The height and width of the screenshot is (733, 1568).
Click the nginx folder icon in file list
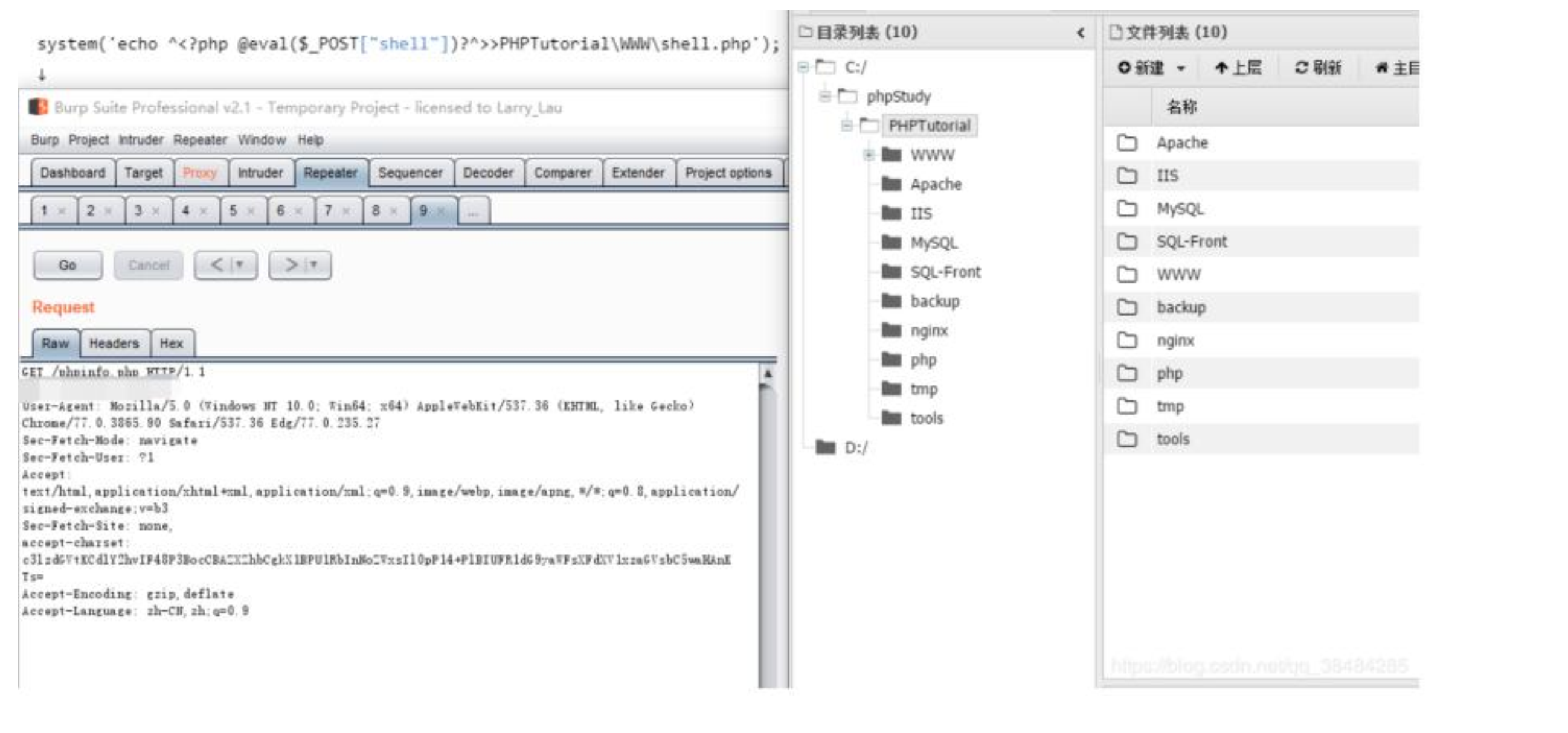1126,340
